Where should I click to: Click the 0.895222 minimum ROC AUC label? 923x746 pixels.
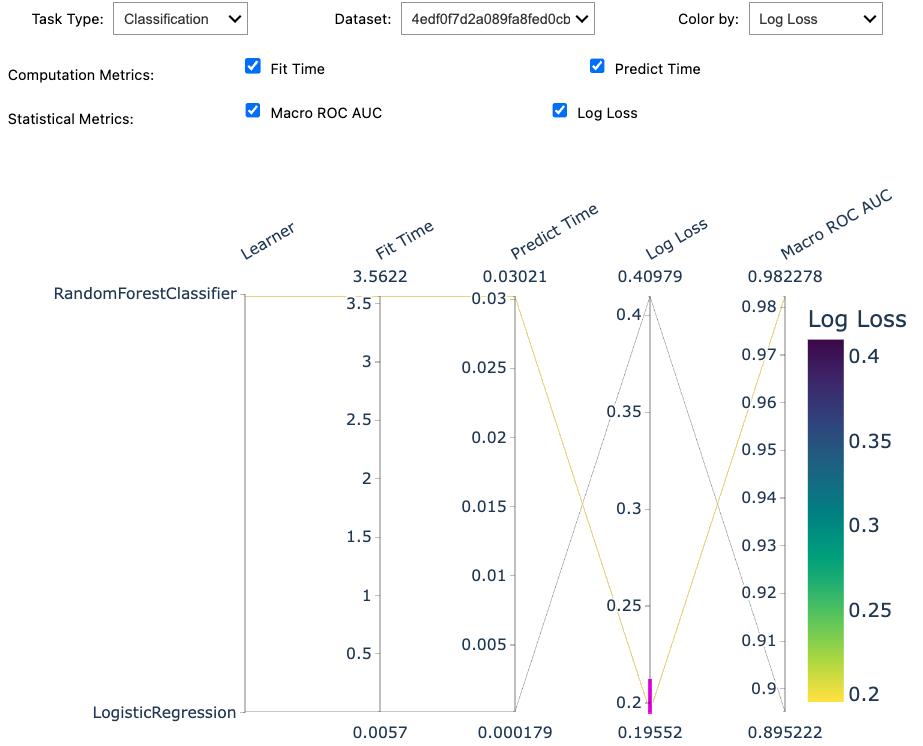[x=786, y=732]
